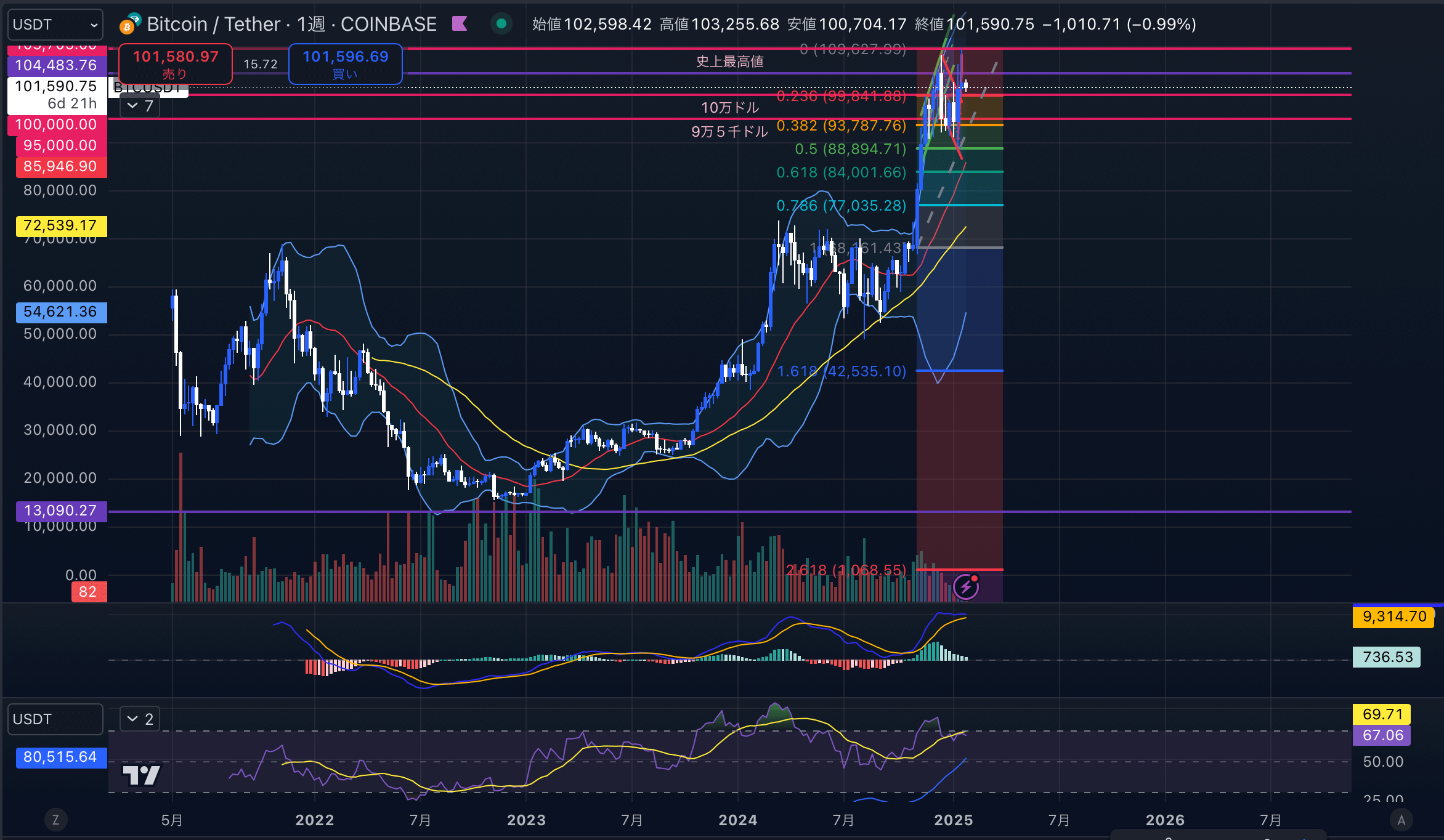This screenshot has height=840, width=1444.
Task: Click the orange 9,314.70 MACD value label
Action: pos(1393,616)
